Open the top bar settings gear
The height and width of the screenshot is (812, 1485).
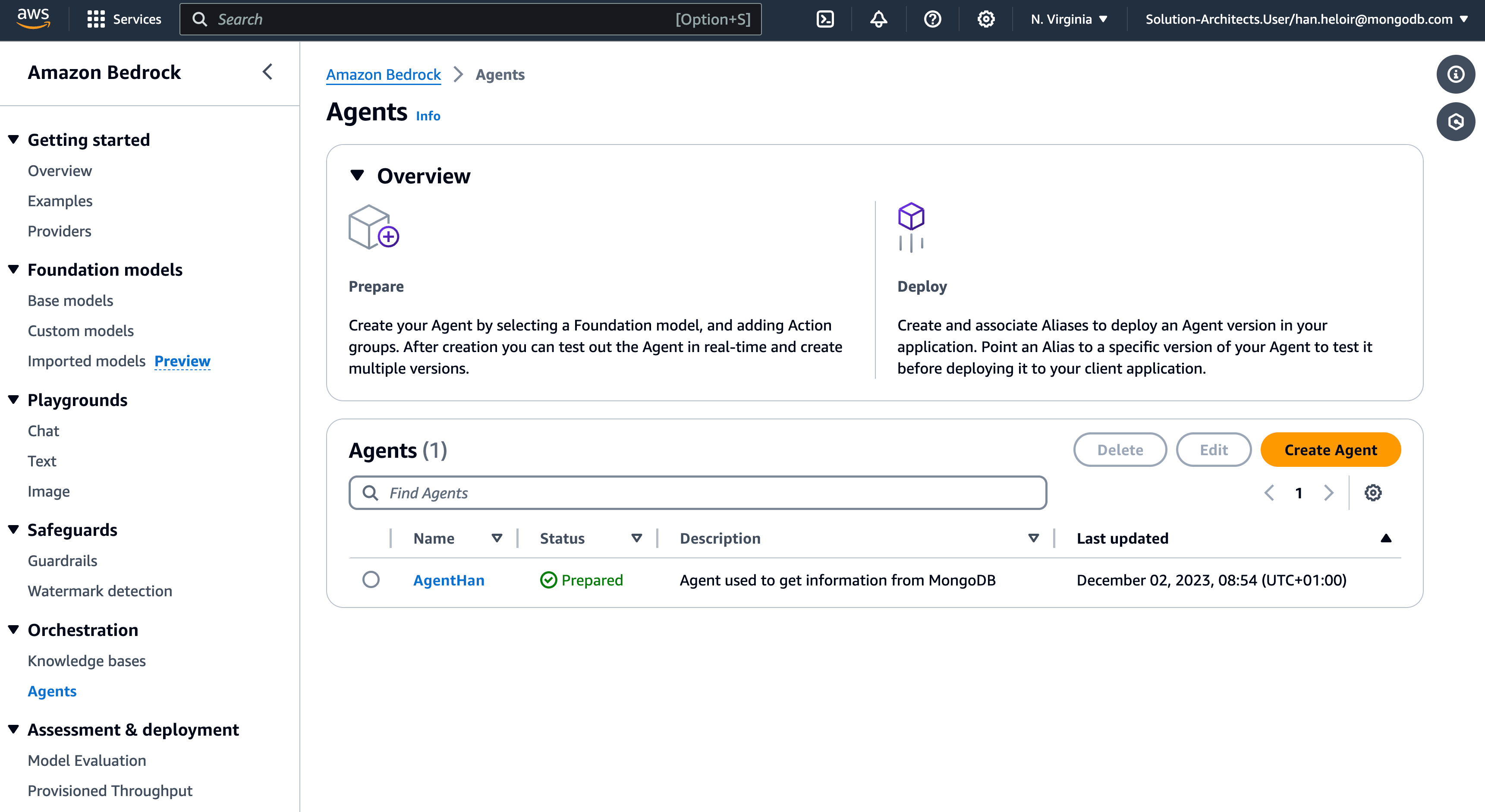(x=986, y=19)
